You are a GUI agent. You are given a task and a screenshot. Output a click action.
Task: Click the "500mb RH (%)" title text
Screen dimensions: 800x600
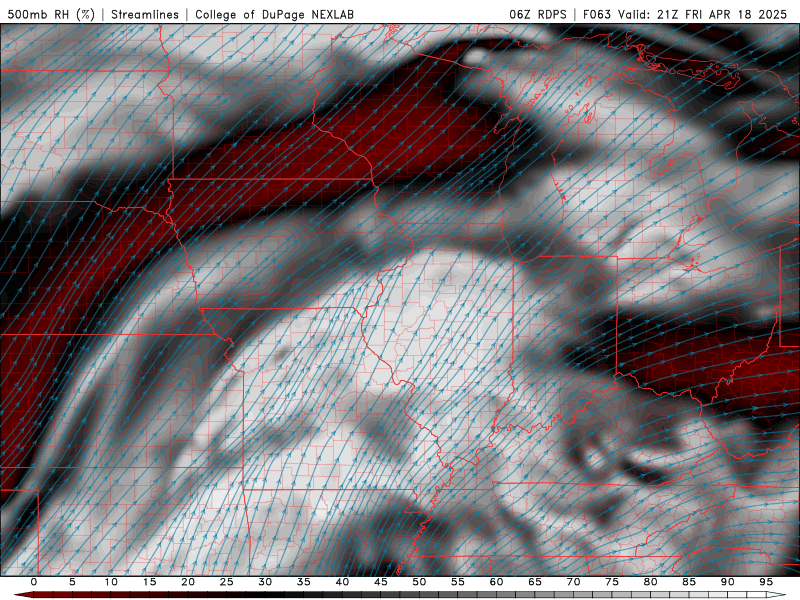coord(51,14)
